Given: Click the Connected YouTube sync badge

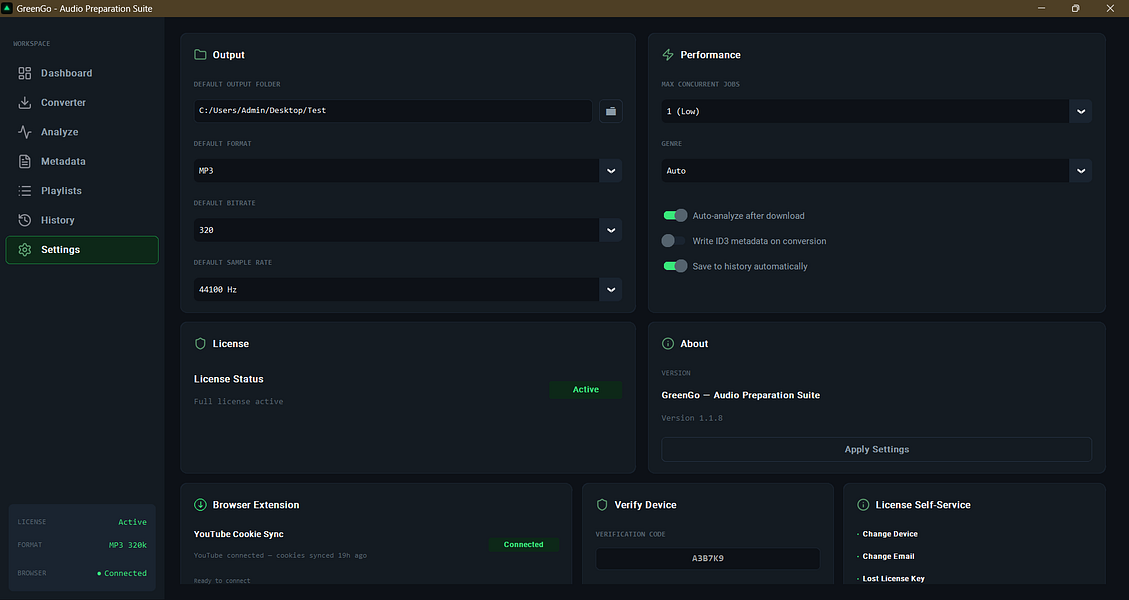Looking at the screenshot, I should click(523, 545).
